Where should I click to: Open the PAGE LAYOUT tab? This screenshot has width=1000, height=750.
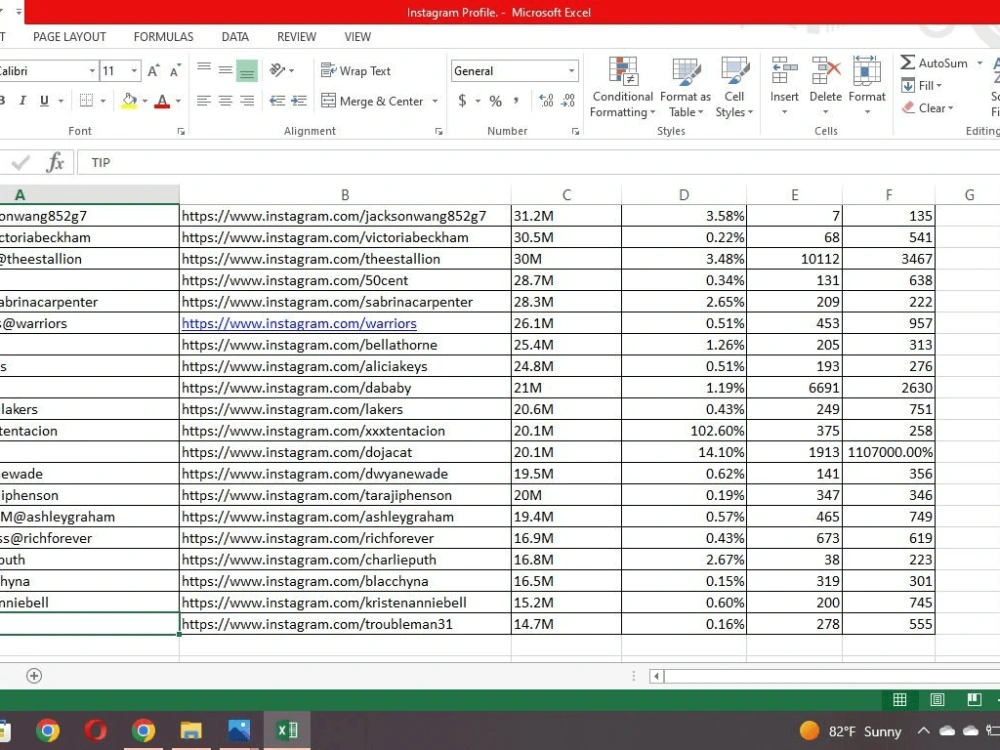tap(70, 37)
